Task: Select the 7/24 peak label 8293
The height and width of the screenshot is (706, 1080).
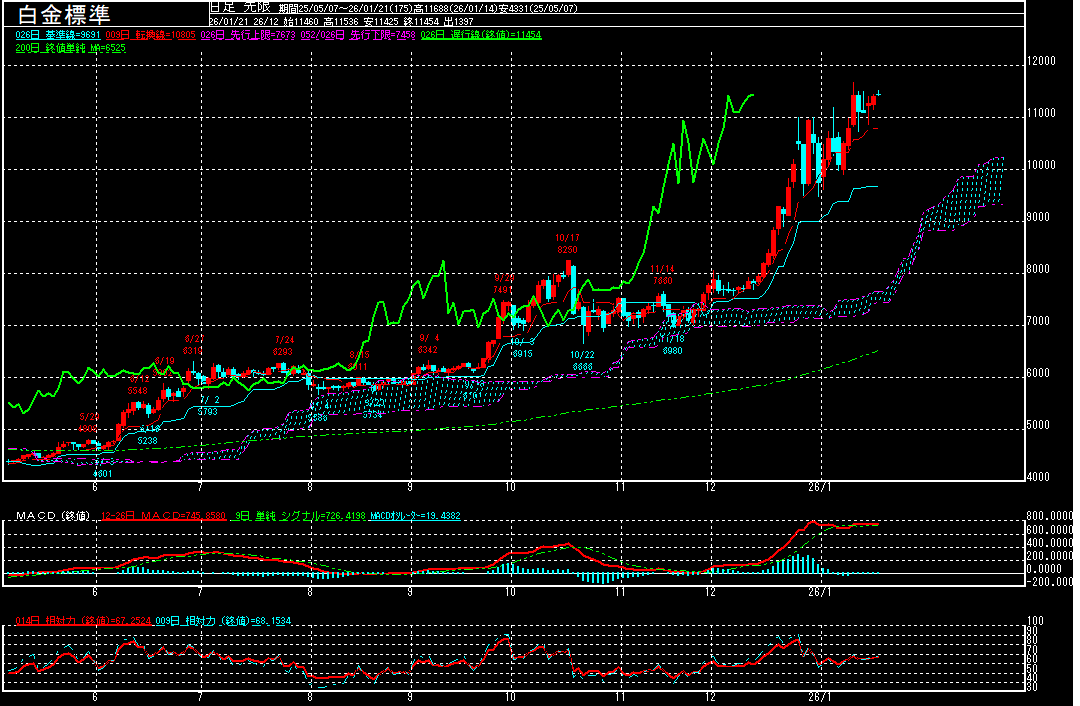Action: coord(284,352)
